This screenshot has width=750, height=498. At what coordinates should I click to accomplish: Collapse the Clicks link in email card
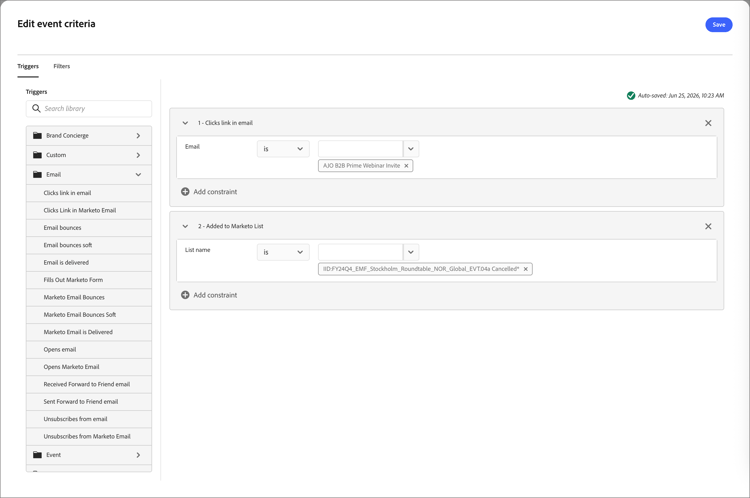point(185,123)
